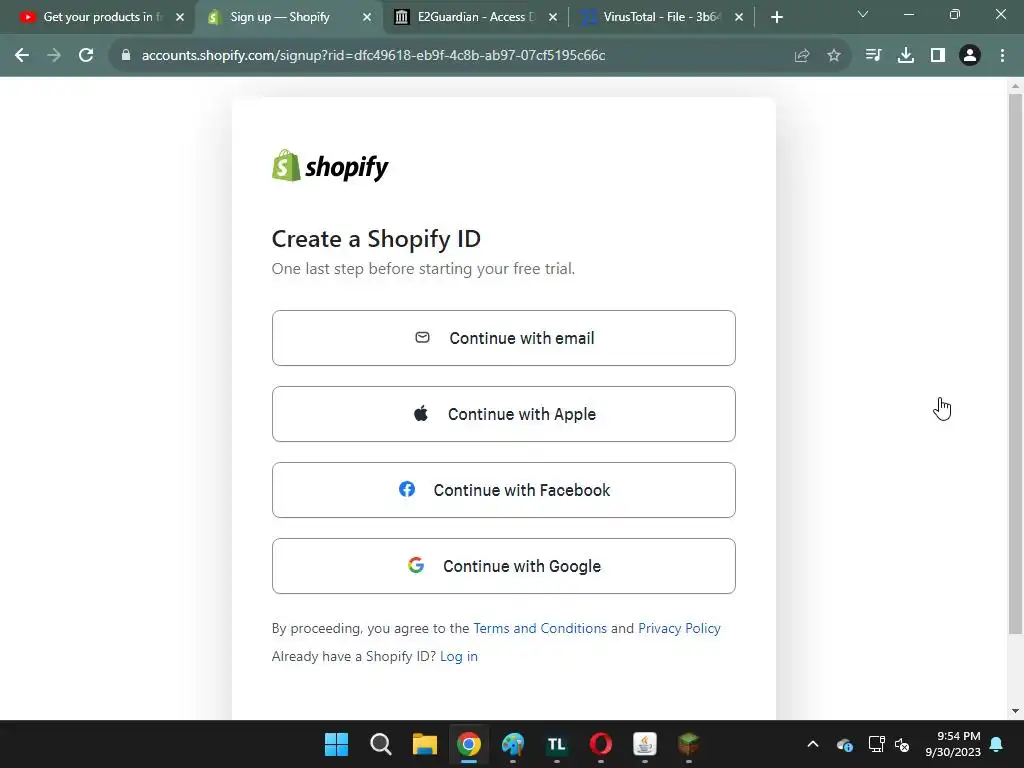Reload the Shopify signup page
The width and height of the screenshot is (1024, 768).
(x=86, y=56)
